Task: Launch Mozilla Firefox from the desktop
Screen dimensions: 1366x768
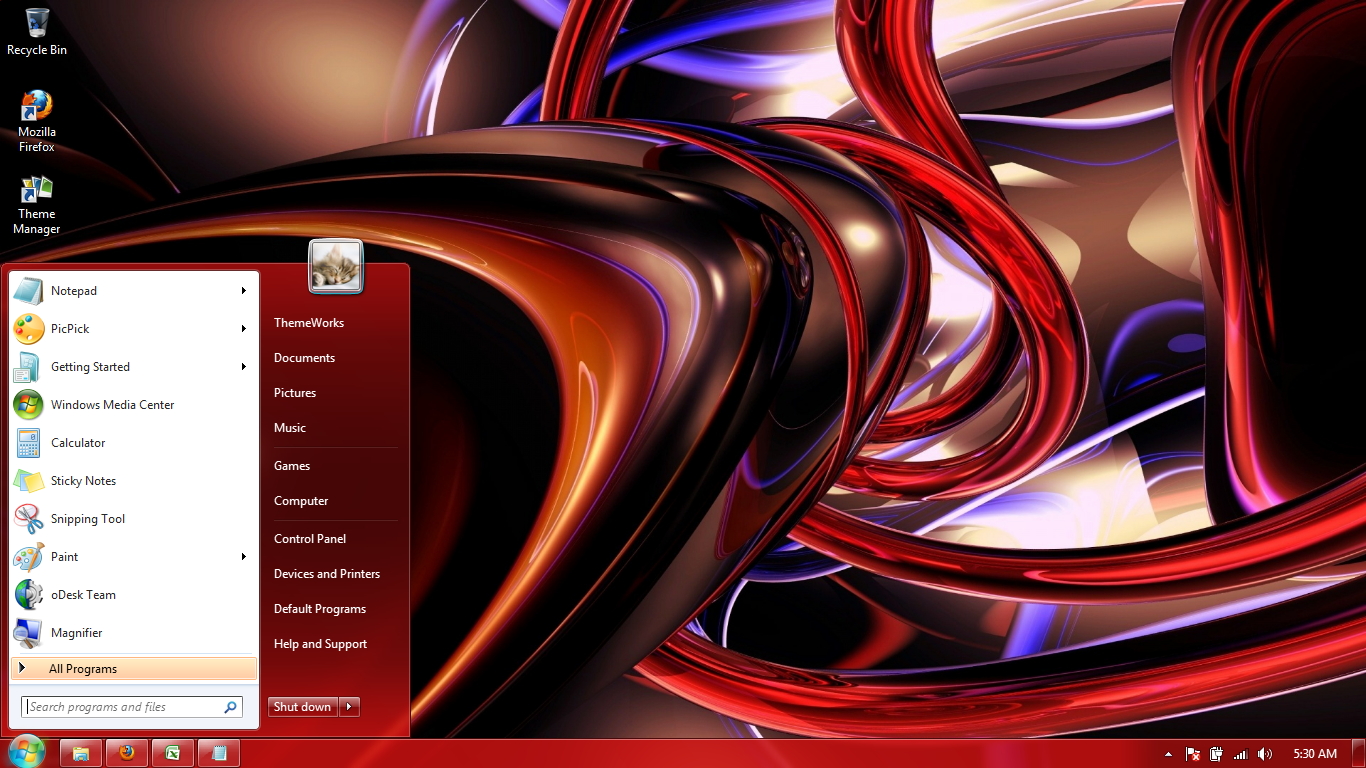Action: (x=37, y=121)
